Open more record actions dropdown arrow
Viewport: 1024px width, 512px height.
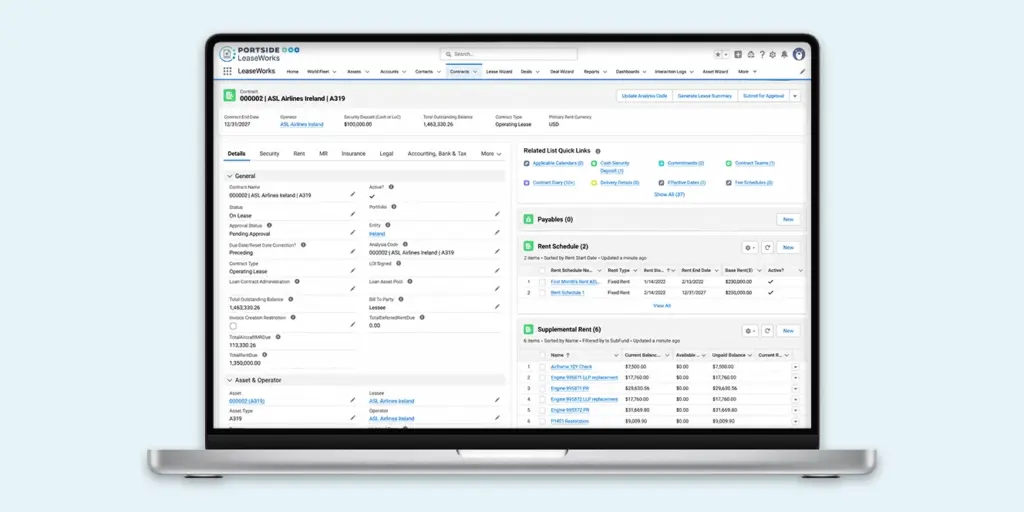795,96
